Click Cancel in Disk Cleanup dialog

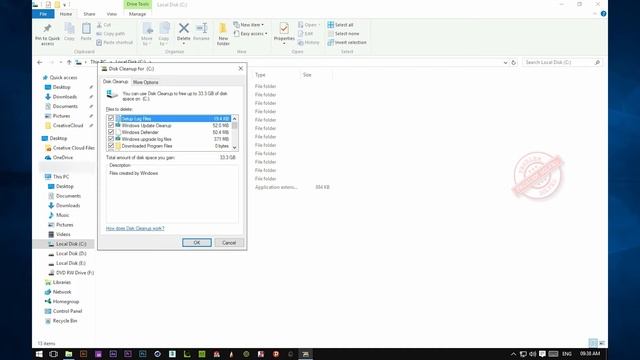[229, 242]
